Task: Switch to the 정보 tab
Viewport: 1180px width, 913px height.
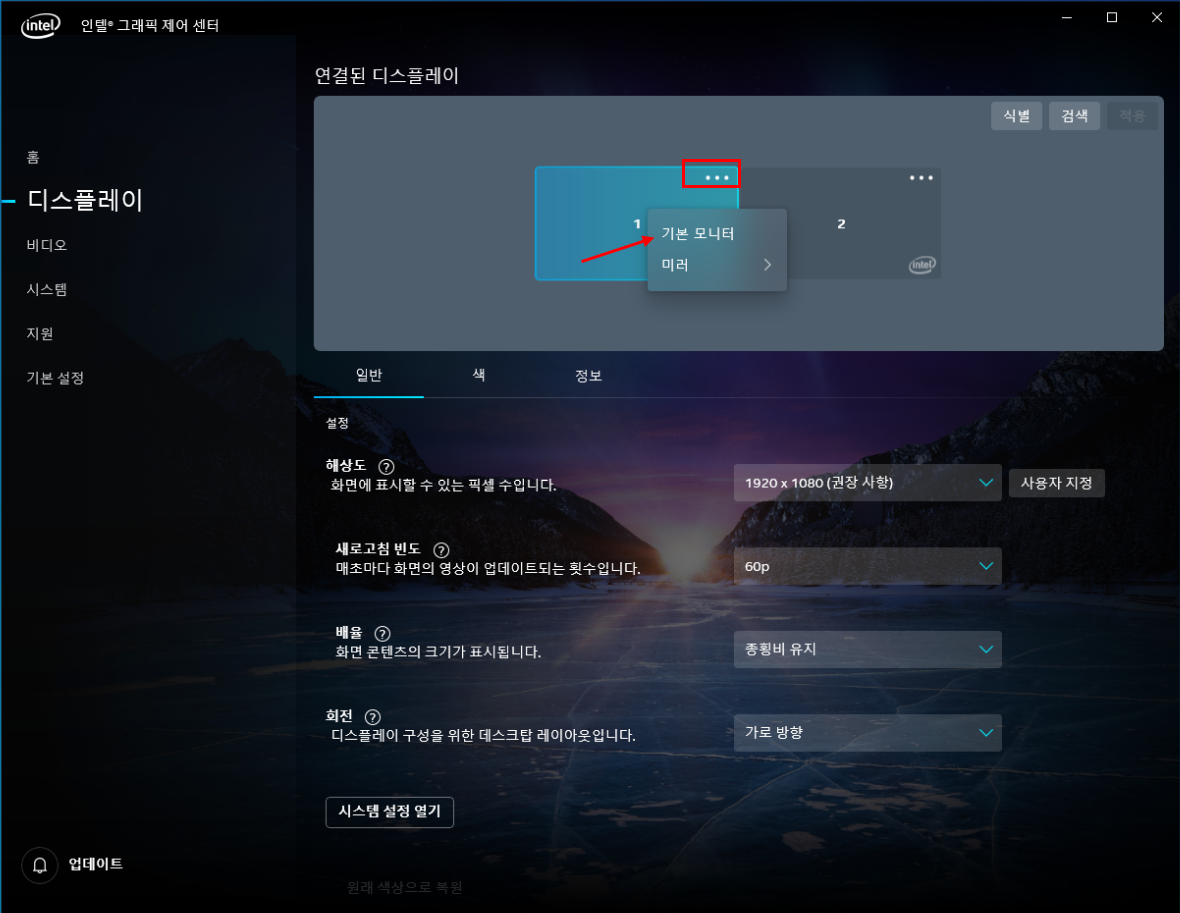Action: click(588, 375)
